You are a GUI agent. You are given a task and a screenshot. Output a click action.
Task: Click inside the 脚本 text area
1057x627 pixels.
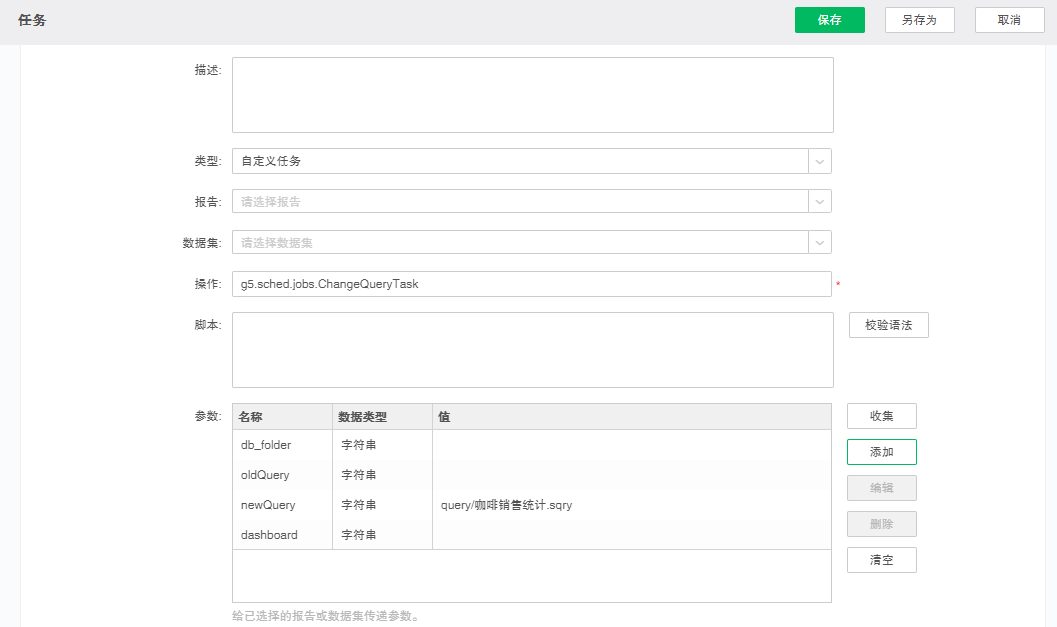pyautogui.click(x=532, y=350)
